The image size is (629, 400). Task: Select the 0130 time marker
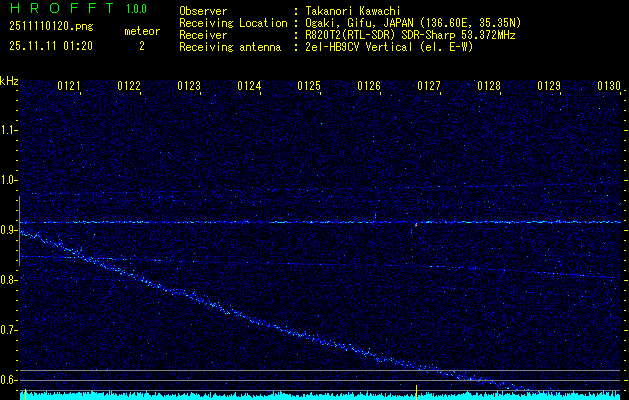[x=609, y=87]
